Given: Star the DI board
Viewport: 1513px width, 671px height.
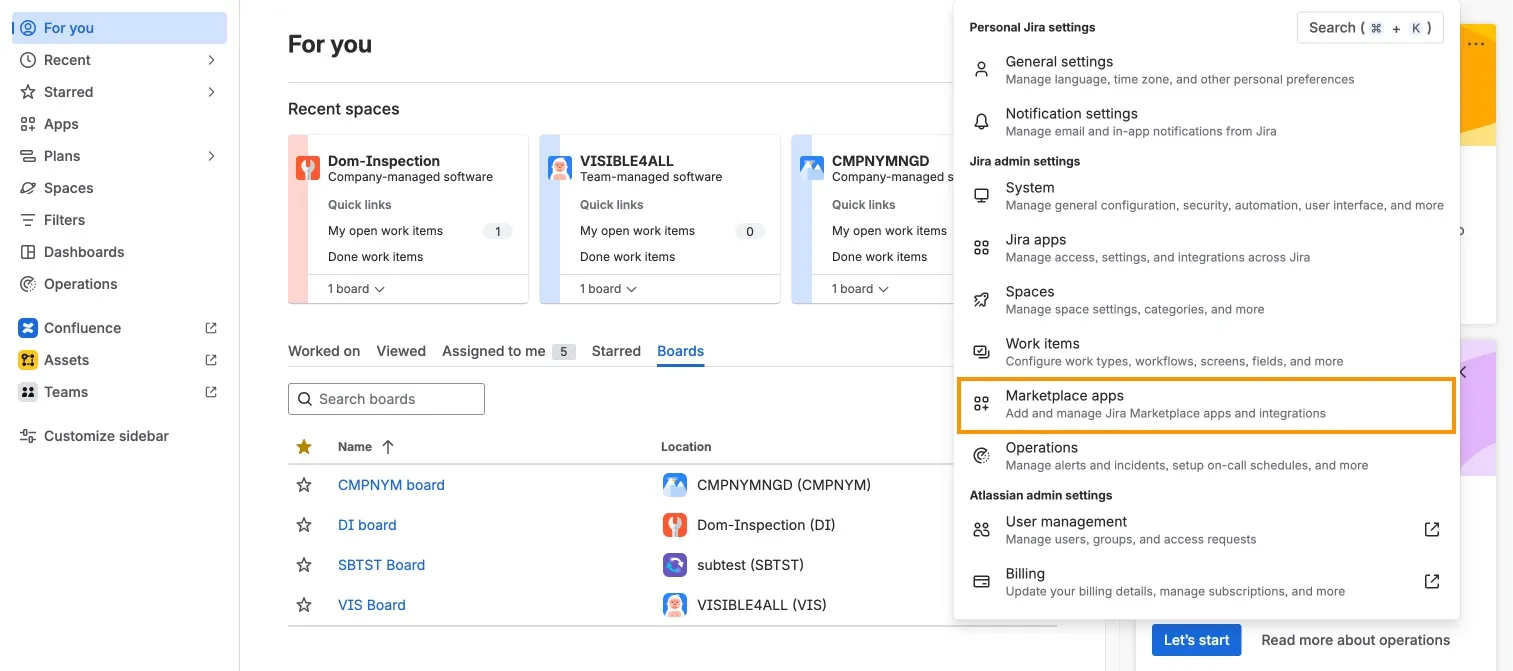Looking at the screenshot, I should (x=304, y=525).
